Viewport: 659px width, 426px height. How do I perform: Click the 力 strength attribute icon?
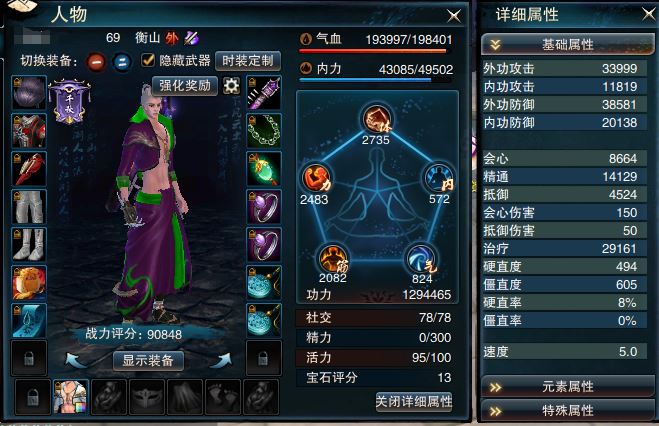pos(316,178)
